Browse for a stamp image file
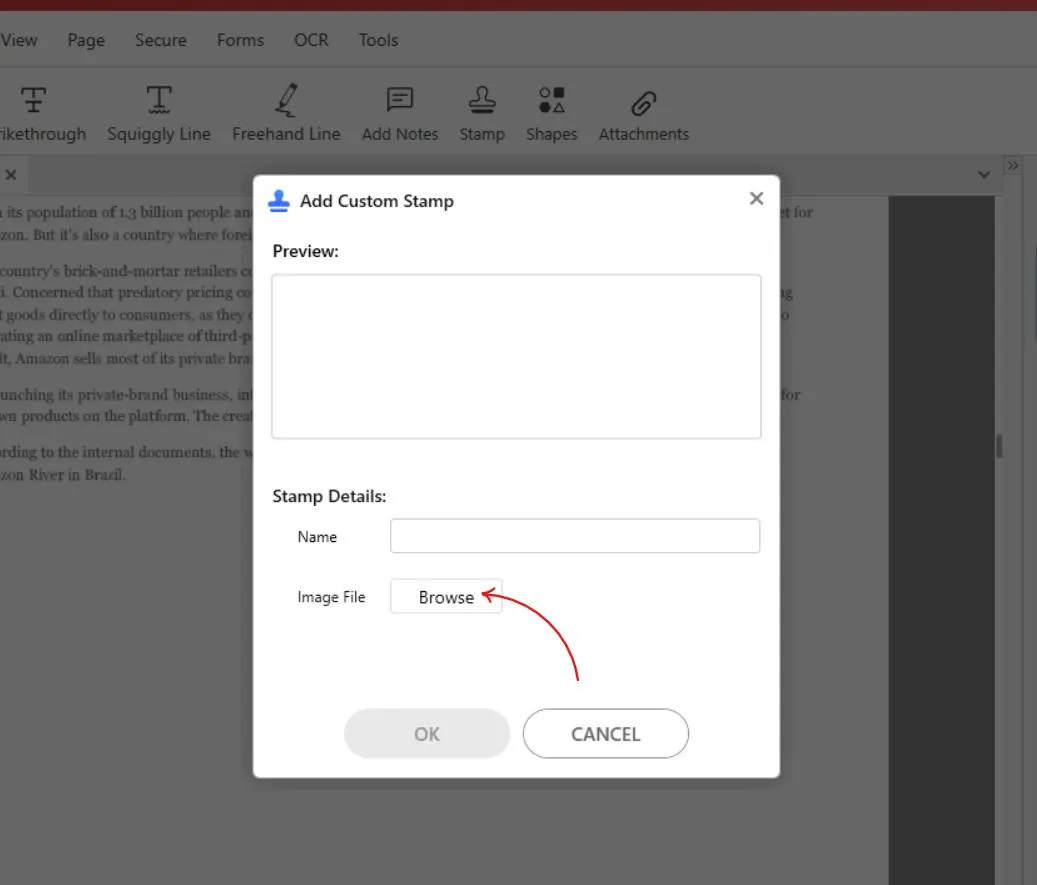Screen dimensions: 1037x885 point(446,597)
